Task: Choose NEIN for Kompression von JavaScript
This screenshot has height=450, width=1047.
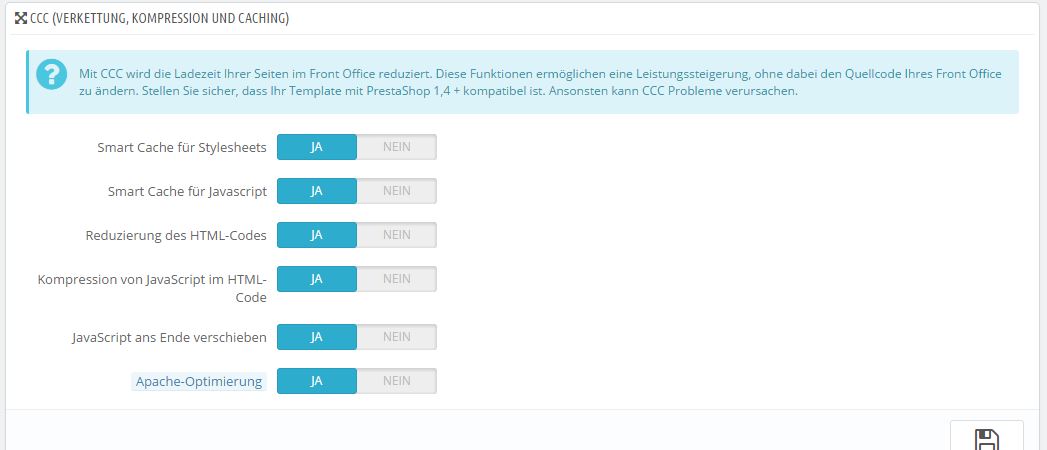Action: click(x=396, y=279)
